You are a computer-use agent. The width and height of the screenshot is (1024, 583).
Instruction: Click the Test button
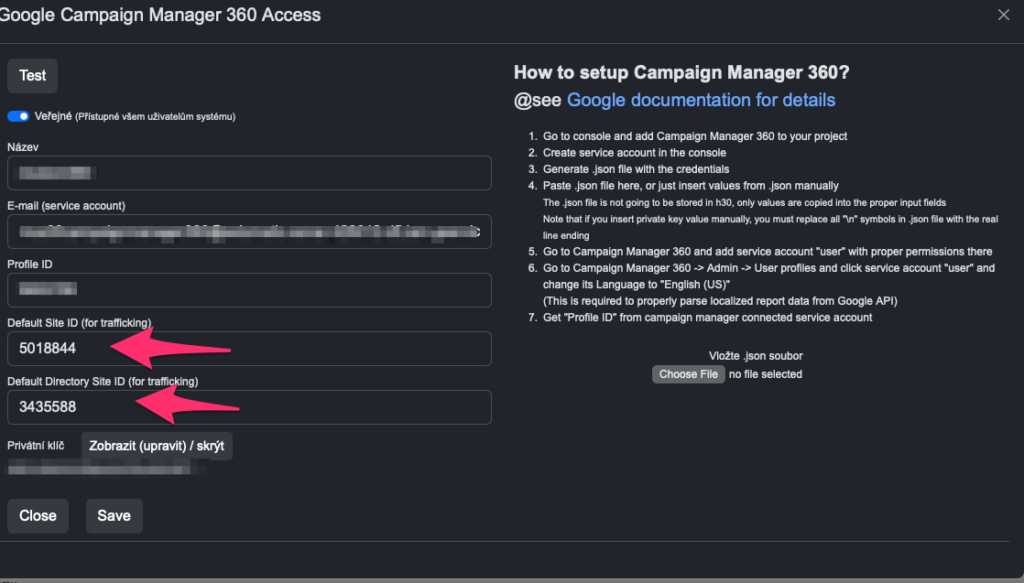33,76
